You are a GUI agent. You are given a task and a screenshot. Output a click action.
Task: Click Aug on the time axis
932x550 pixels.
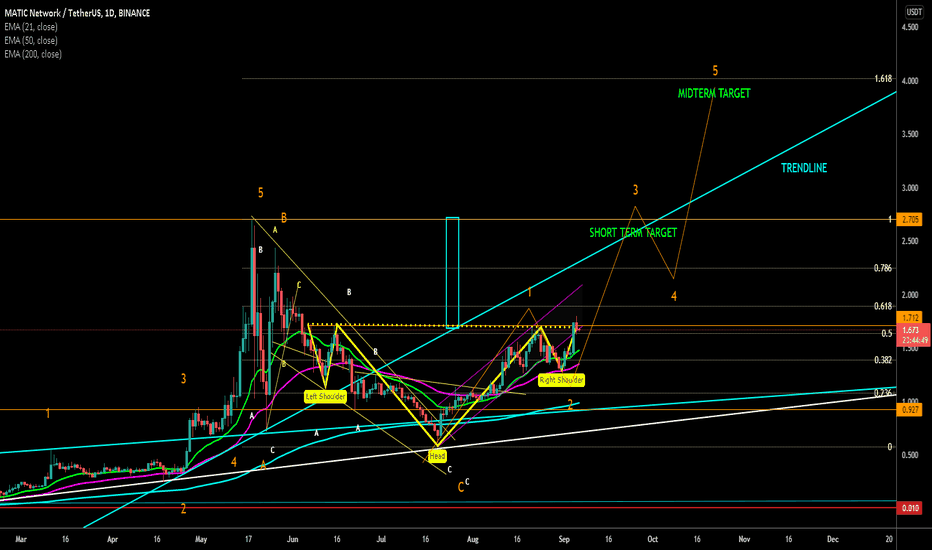pos(473,539)
